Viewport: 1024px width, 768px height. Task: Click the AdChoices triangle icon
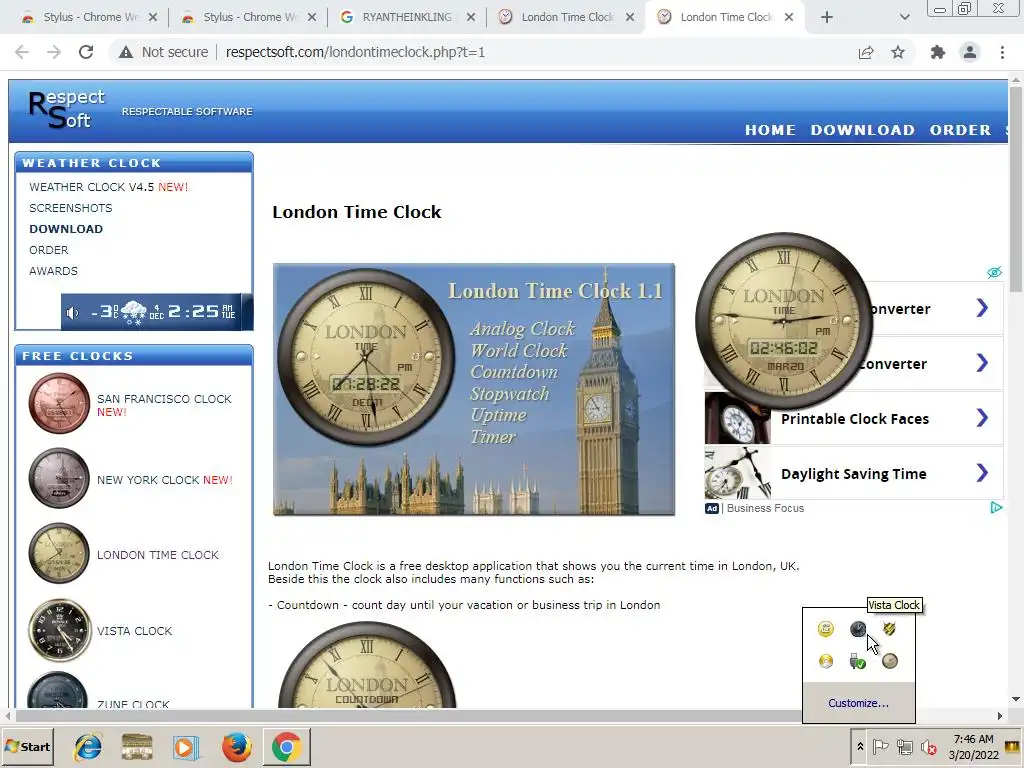pos(995,507)
